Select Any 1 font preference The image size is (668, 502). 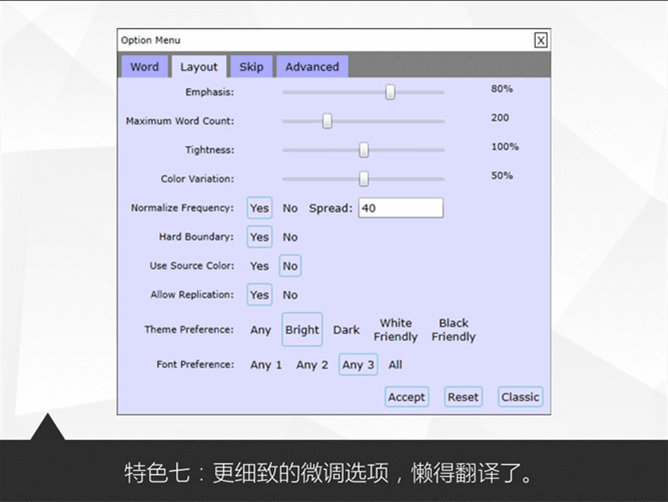pos(266,365)
